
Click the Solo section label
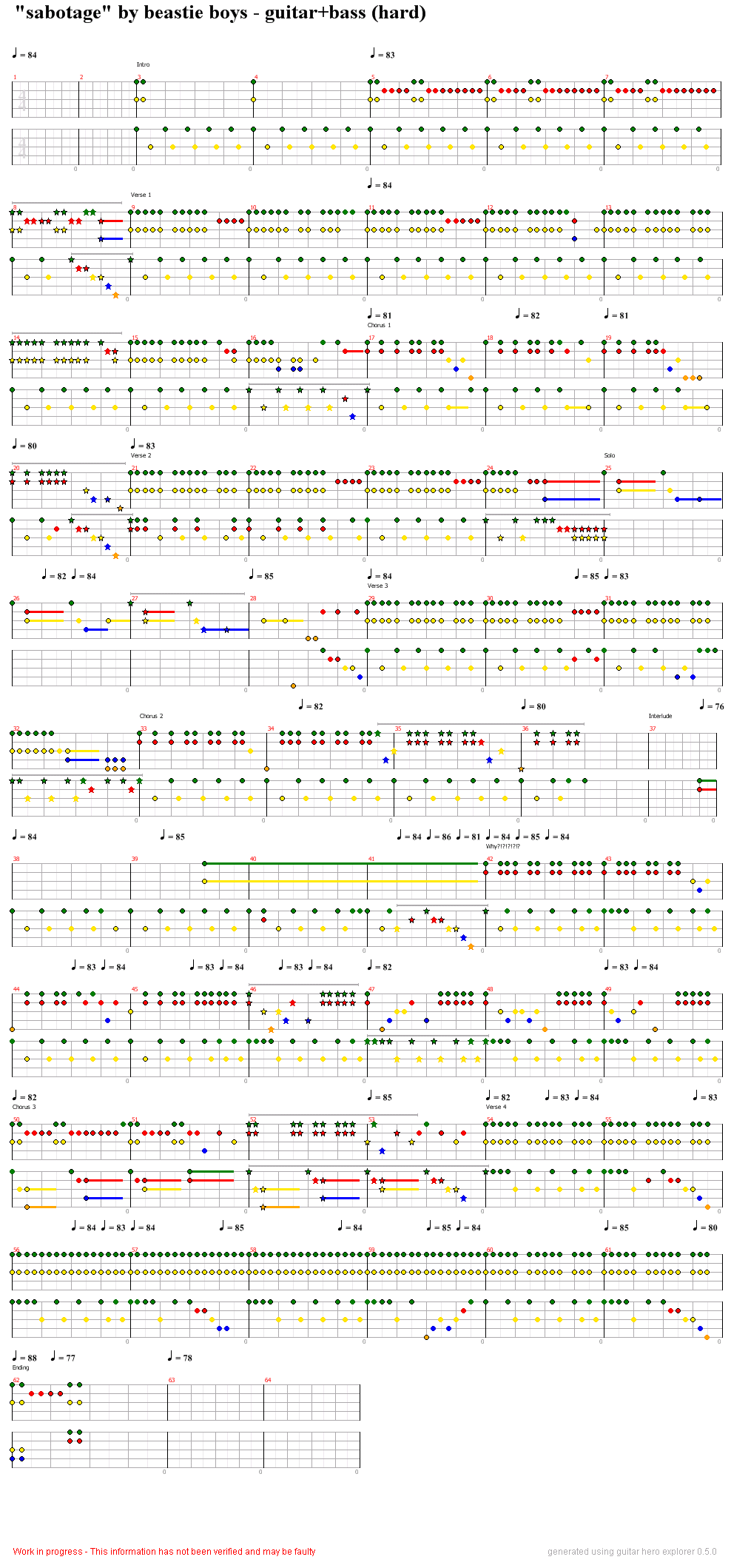point(610,455)
